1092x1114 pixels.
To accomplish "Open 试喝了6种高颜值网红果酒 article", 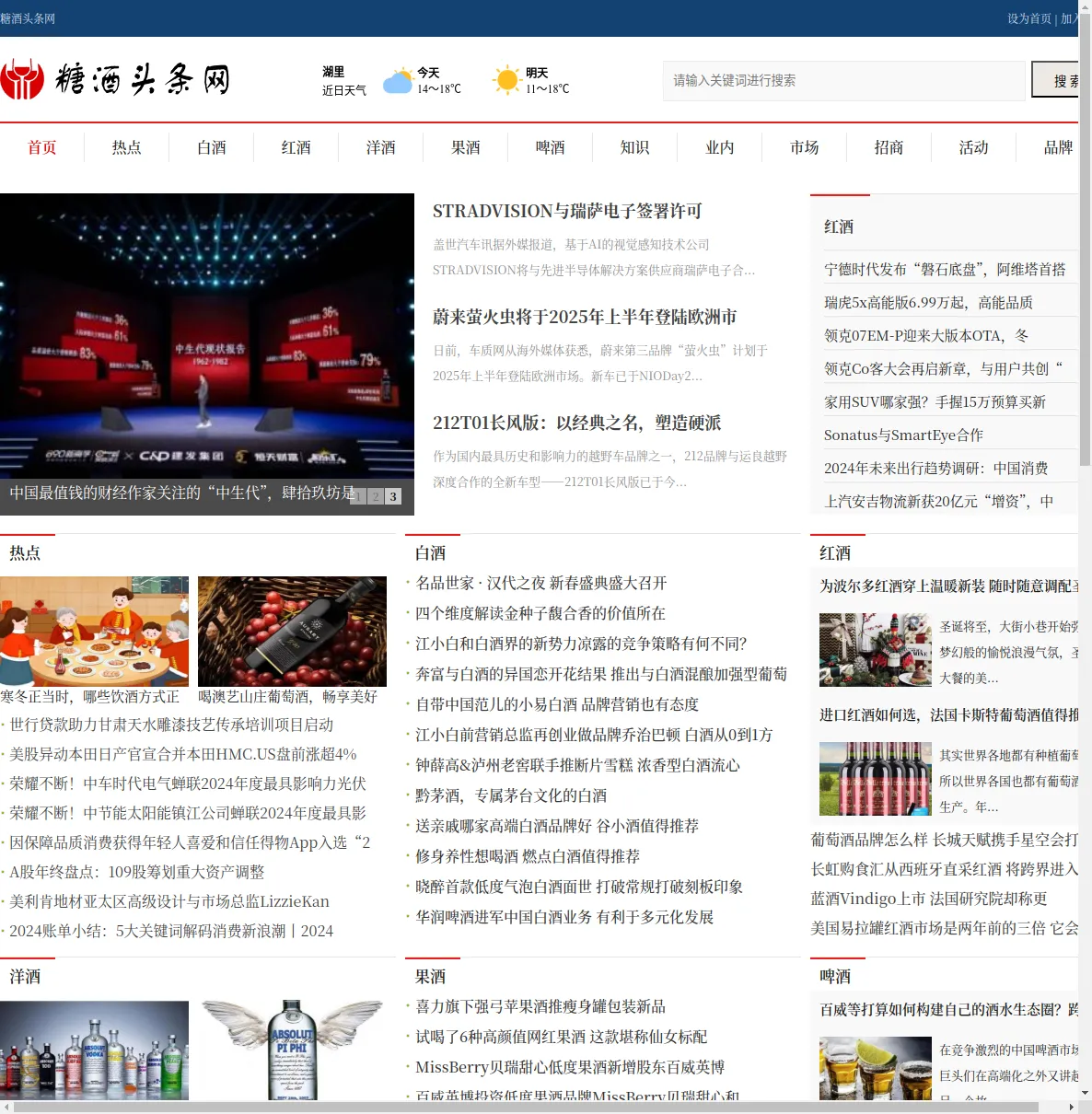I will click(x=561, y=1038).
